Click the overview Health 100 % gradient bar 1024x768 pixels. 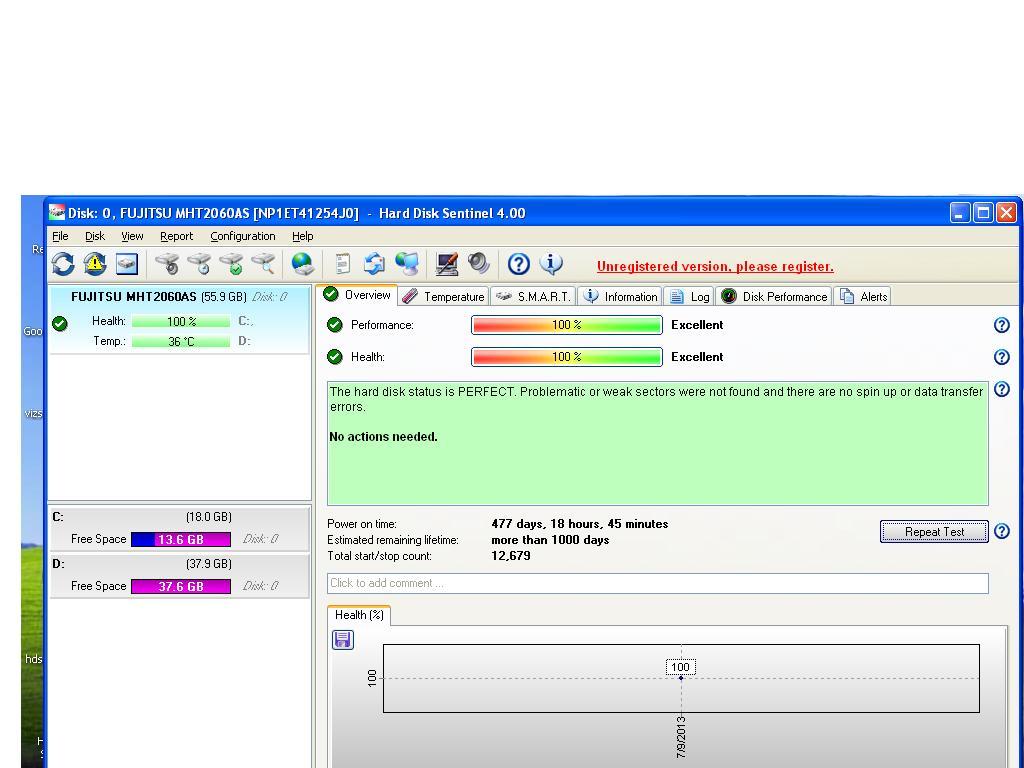pos(566,357)
